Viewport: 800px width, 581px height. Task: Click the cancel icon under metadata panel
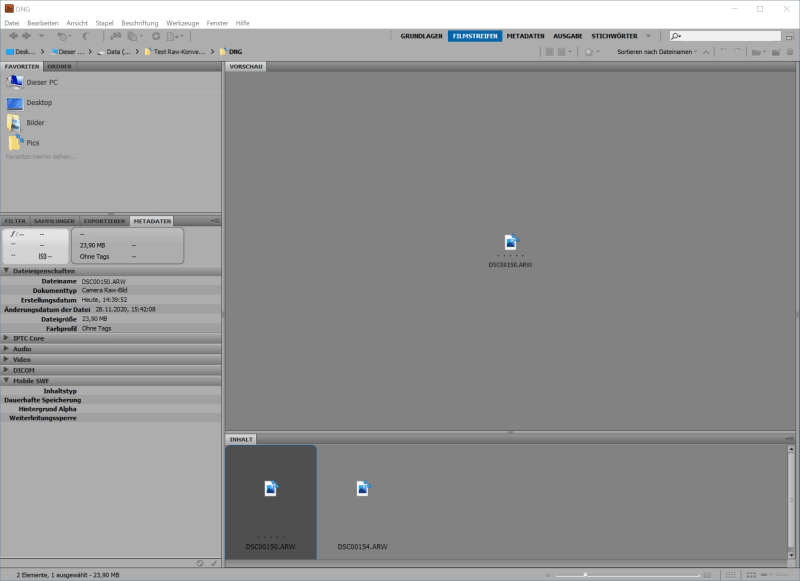point(200,563)
